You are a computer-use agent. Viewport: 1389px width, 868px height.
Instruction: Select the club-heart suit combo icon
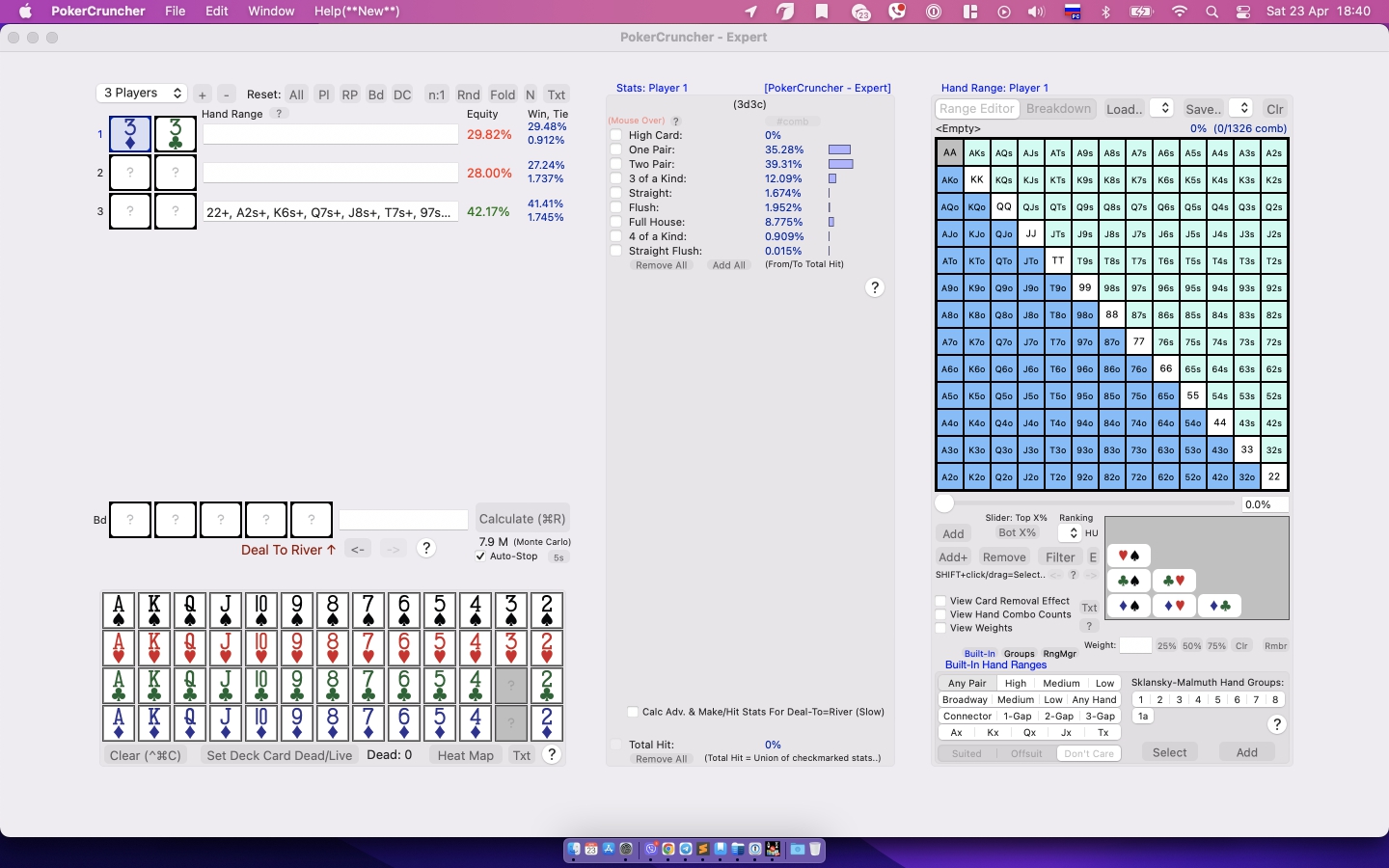click(x=1174, y=581)
